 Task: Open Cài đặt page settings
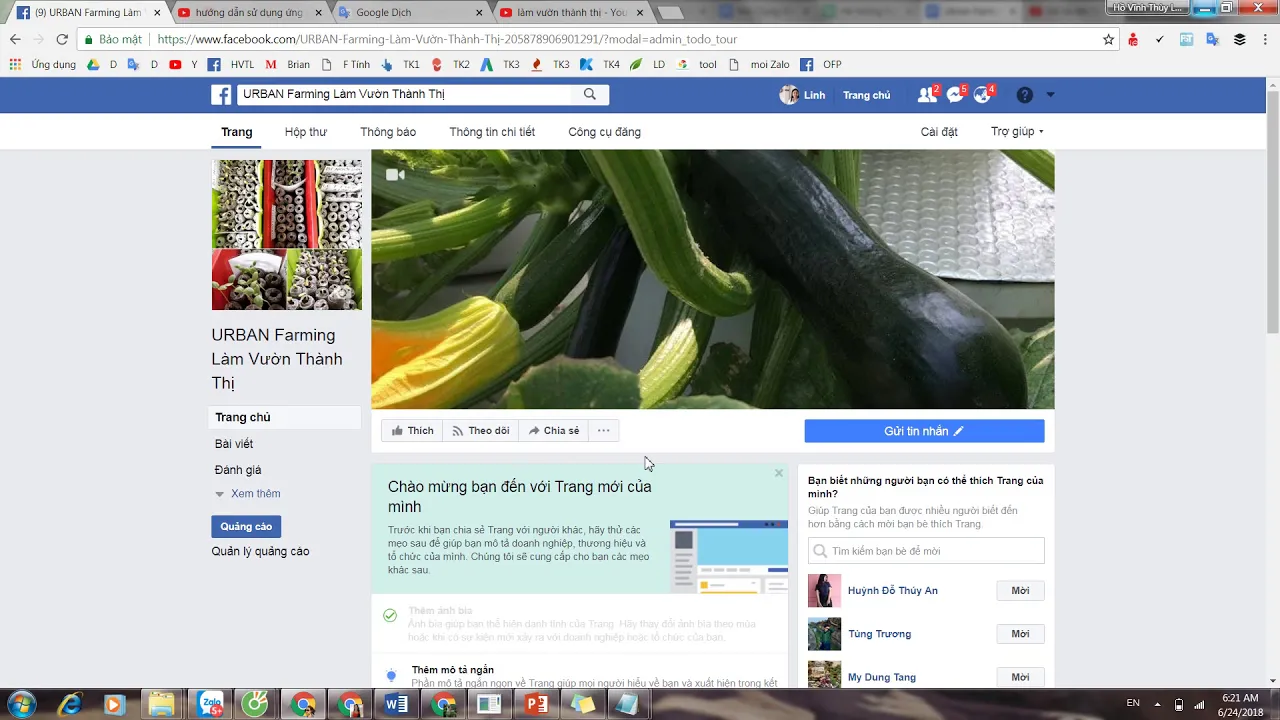pyautogui.click(x=939, y=132)
